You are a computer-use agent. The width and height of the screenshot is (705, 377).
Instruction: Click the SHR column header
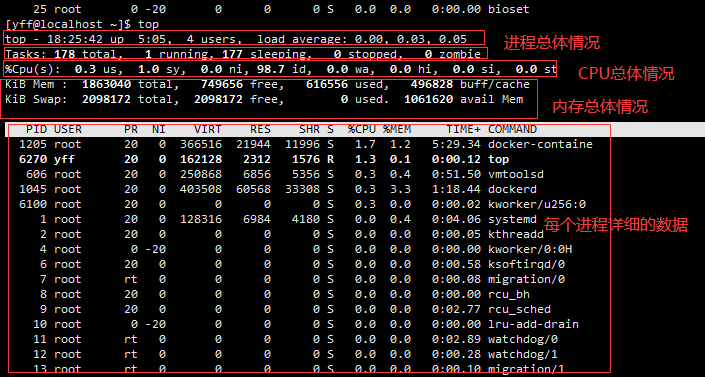pos(309,130)
